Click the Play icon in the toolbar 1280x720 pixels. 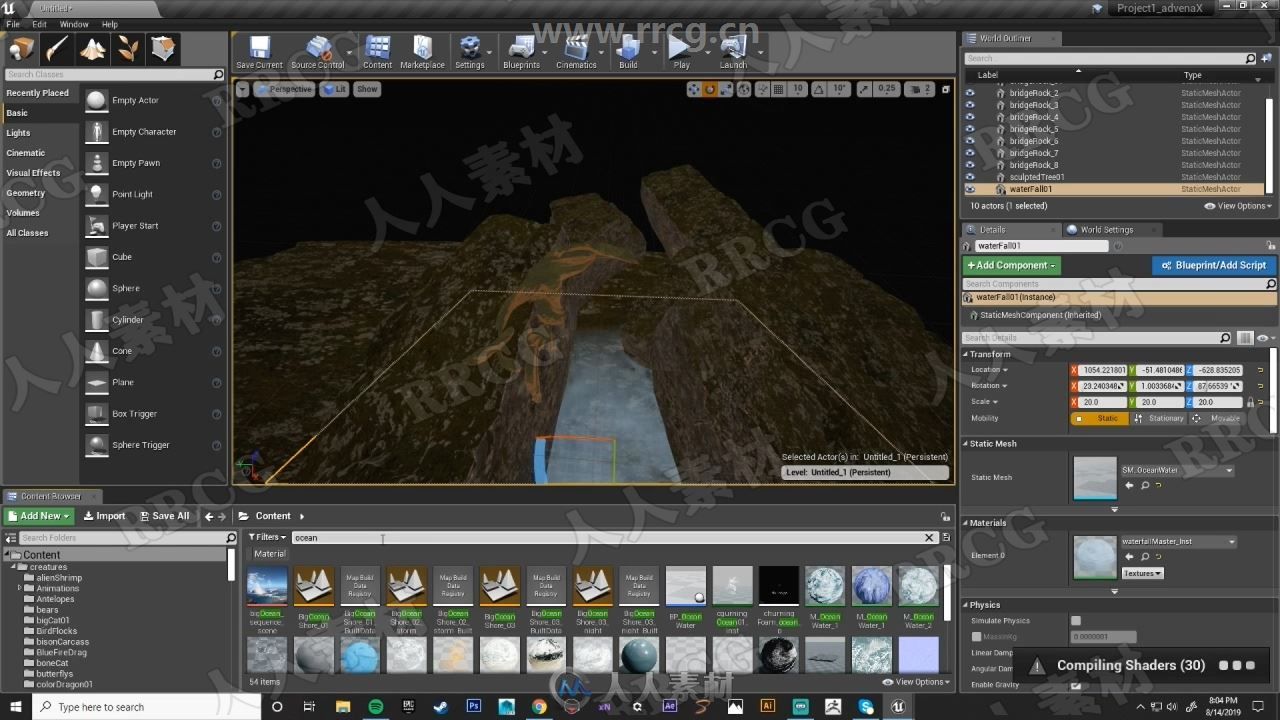pos(681,52)
